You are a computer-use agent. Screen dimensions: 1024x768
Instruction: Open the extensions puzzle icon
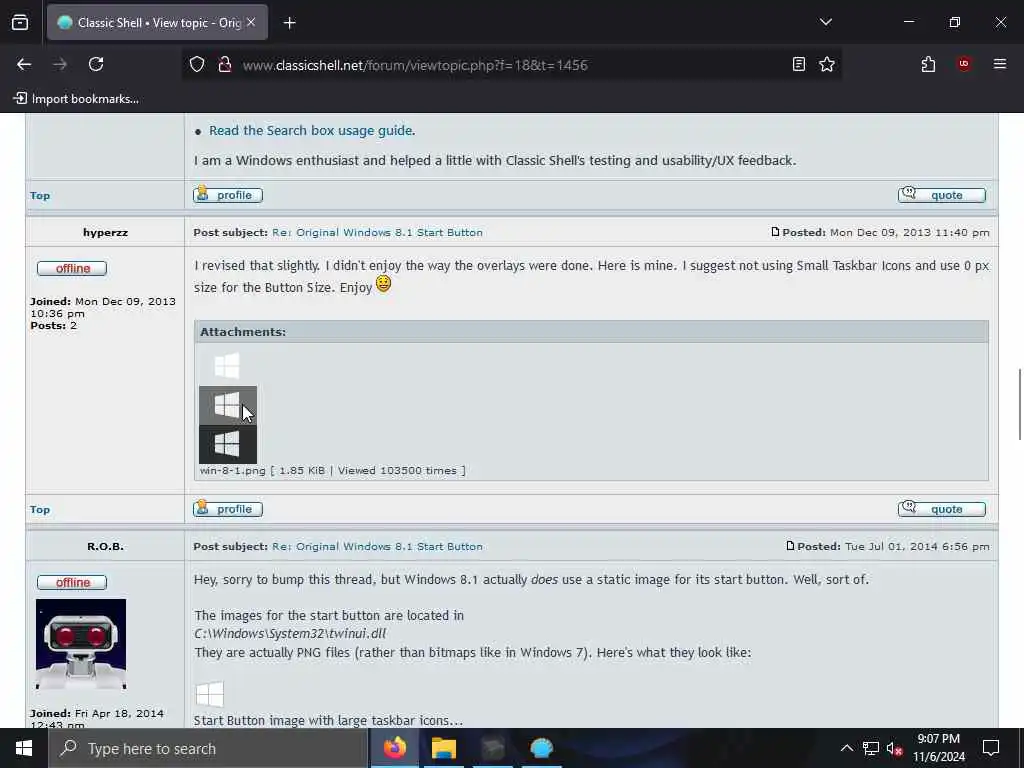tap(928, 64)
